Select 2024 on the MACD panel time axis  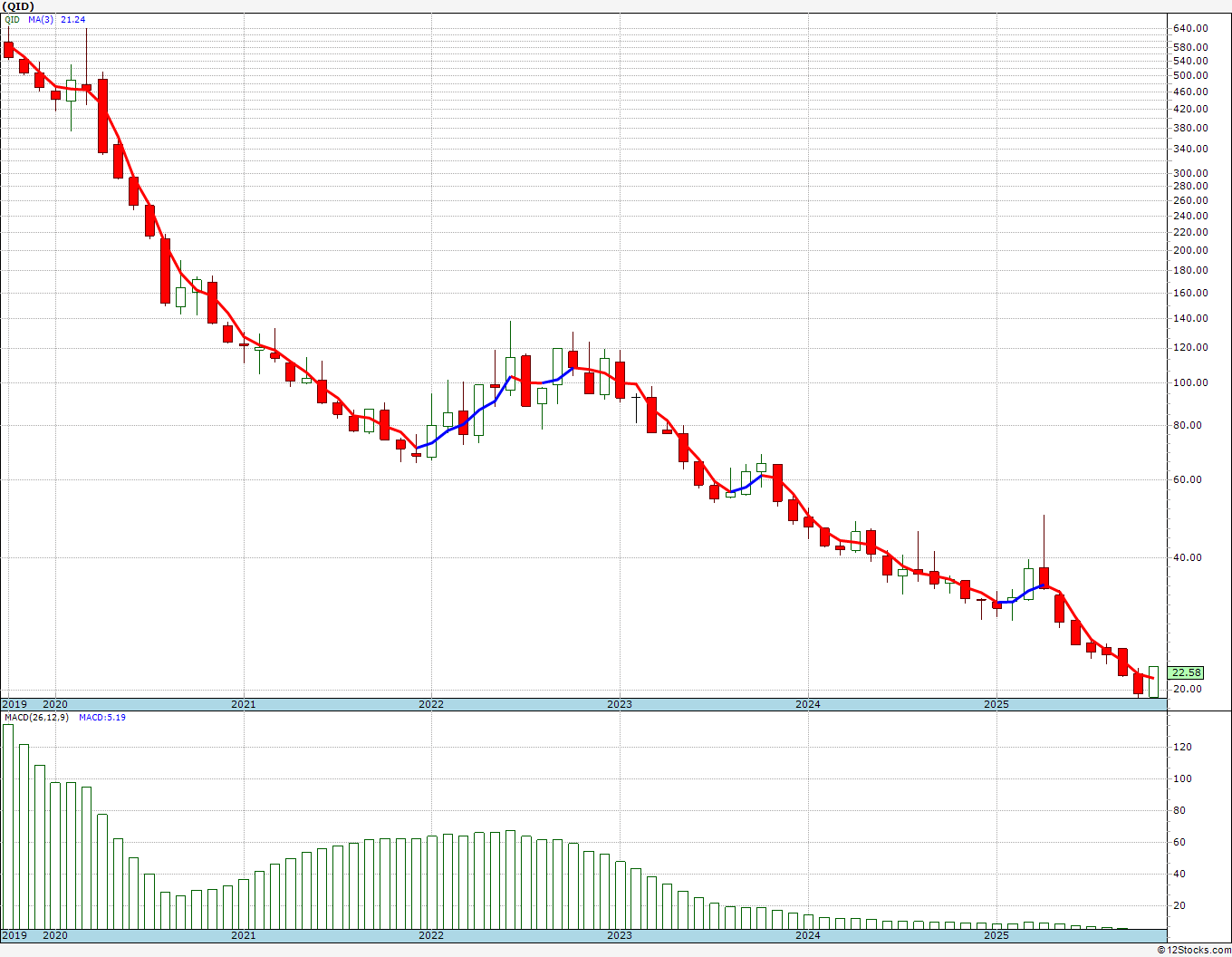point(808,935)
